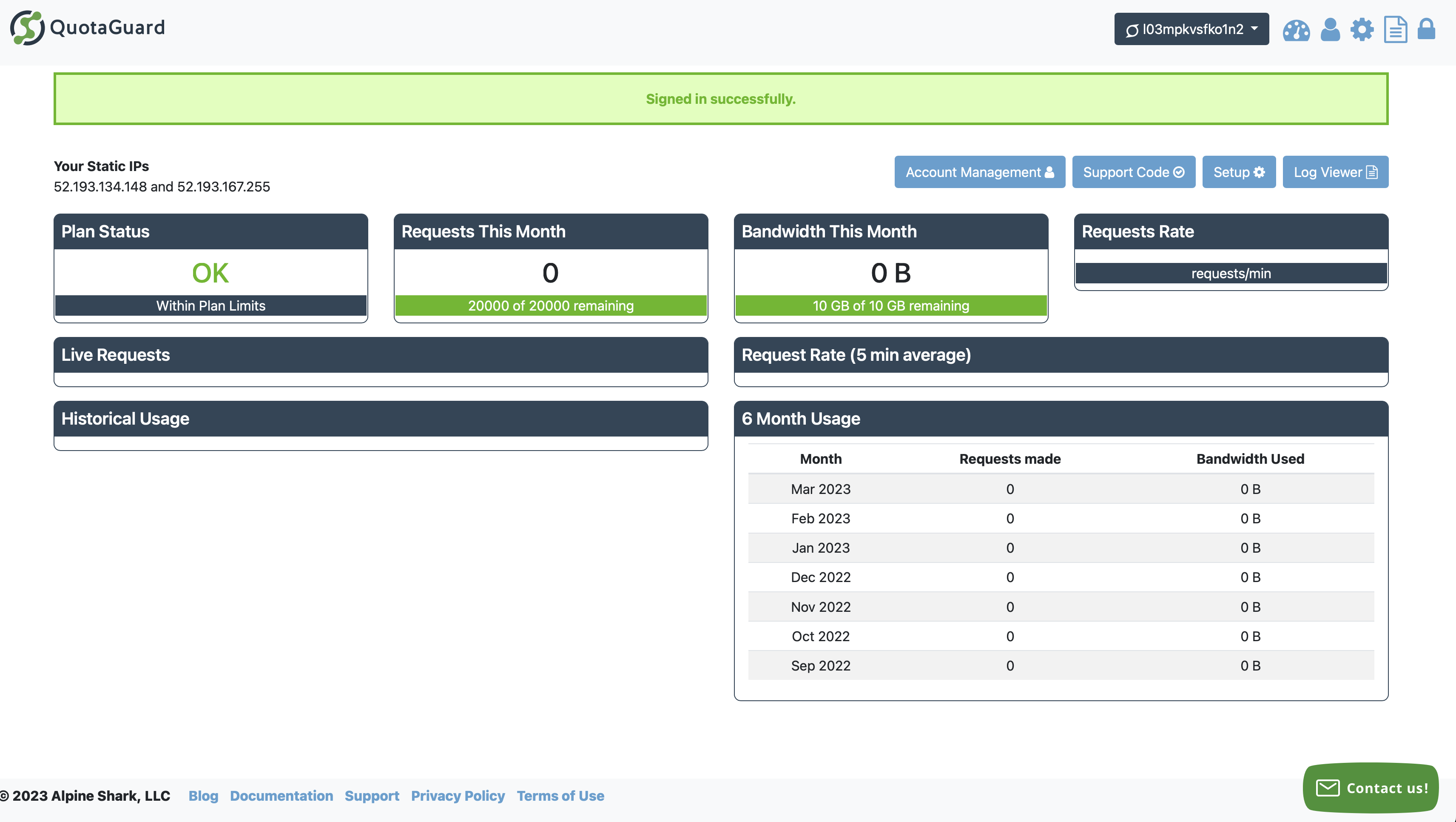
Task: Open the Support footer link
Action: coord(371,796)
